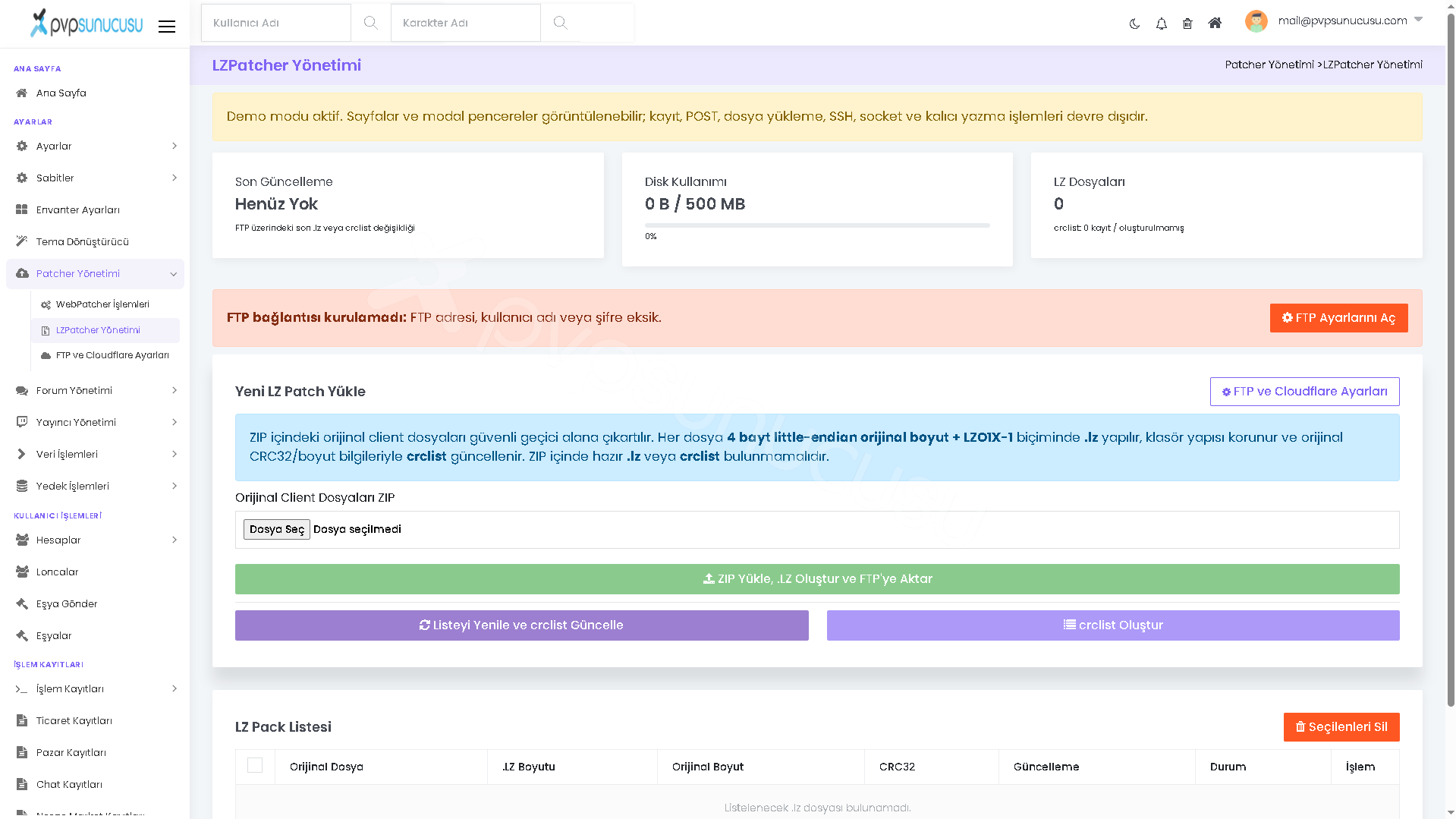Click the pvpsunucusu logo
1456x819 pixels.
[86, 24]
